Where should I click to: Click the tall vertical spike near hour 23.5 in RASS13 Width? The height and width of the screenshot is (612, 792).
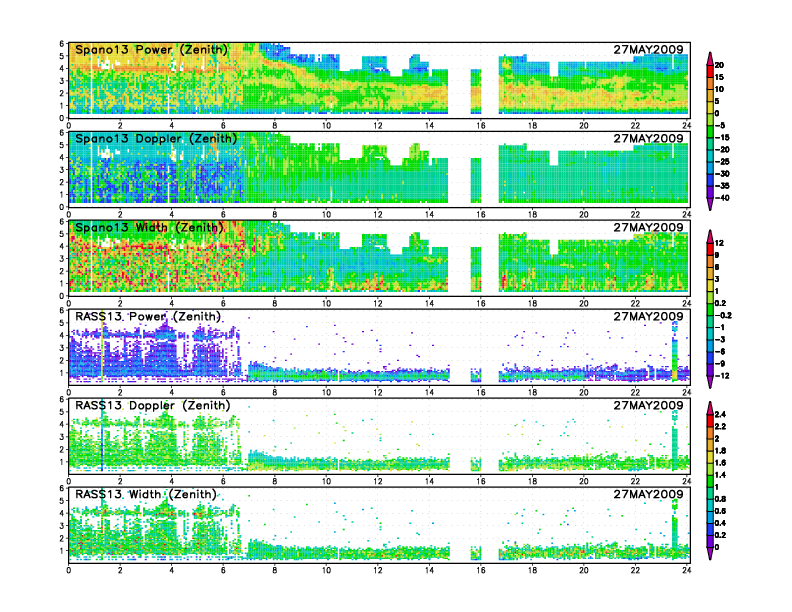[674, 528]
